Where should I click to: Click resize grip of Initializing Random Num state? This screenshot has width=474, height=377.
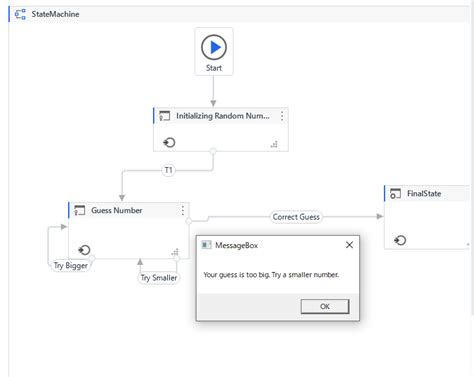[274, 144]
